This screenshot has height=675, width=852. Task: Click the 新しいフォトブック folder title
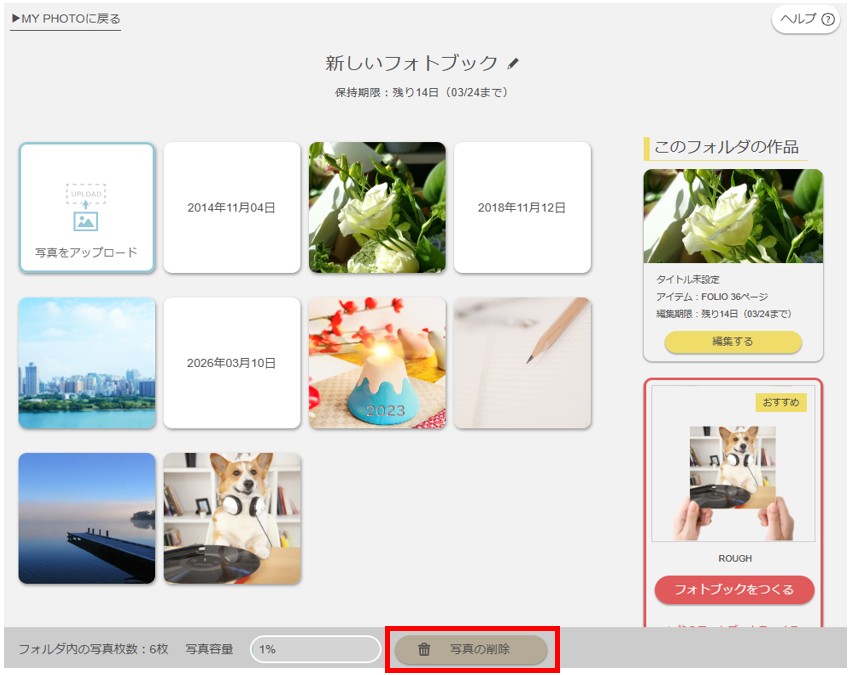click(x=411, y=64)
